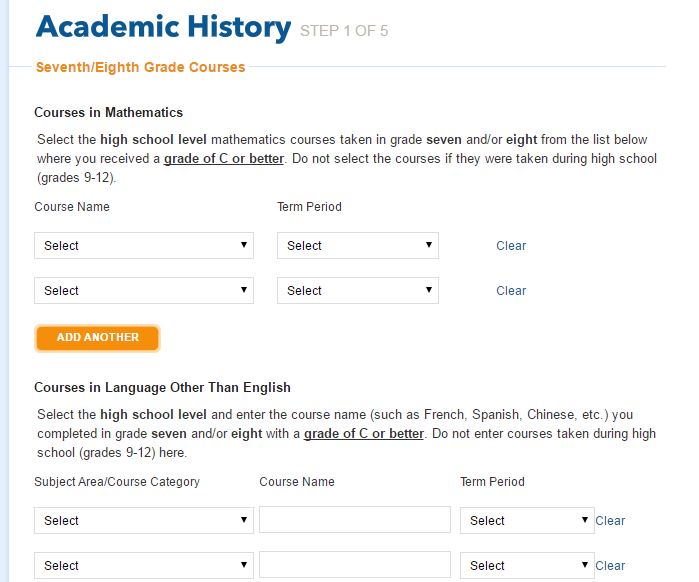Open first mathematics Course Name dropdown
The width and height of the screenshot is (699, 582).
coord(144,246)
